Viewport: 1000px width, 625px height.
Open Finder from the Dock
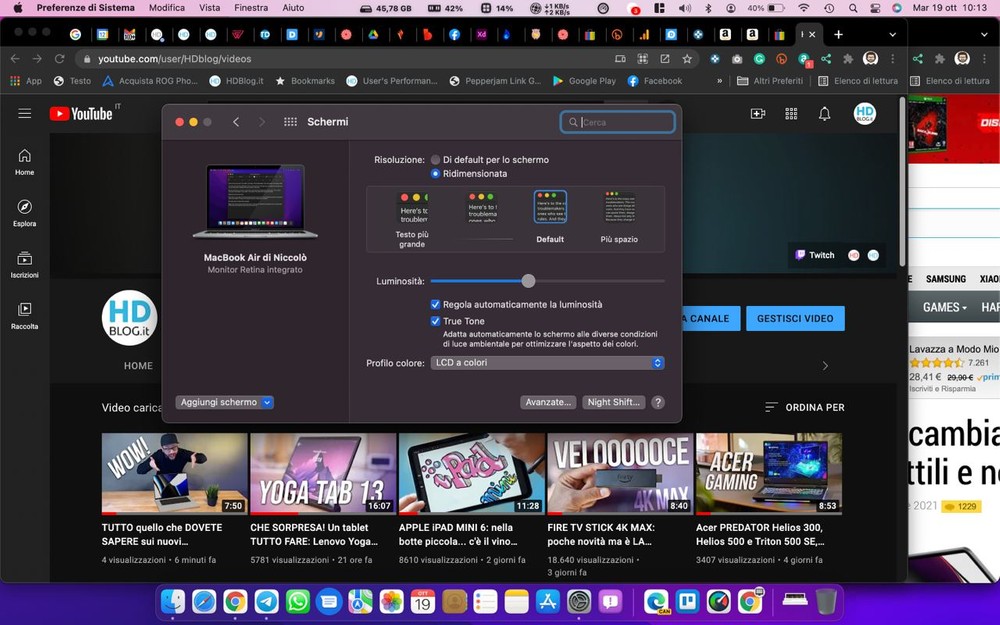pyautogui.click(x=173, y=601)
